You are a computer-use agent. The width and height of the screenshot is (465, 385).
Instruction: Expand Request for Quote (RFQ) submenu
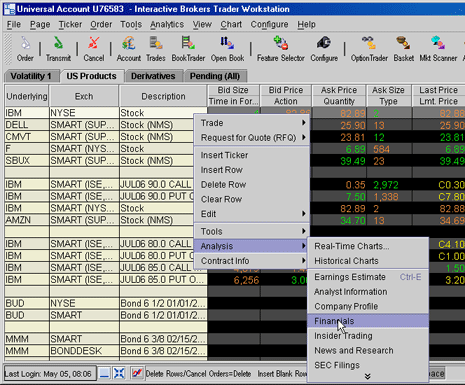click(x=252, y=138)
